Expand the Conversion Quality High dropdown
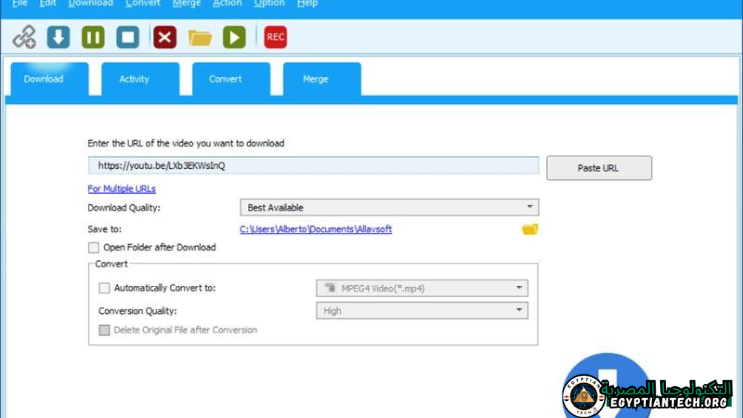Viewport: 743px width, 418px height. click(422, 311)
